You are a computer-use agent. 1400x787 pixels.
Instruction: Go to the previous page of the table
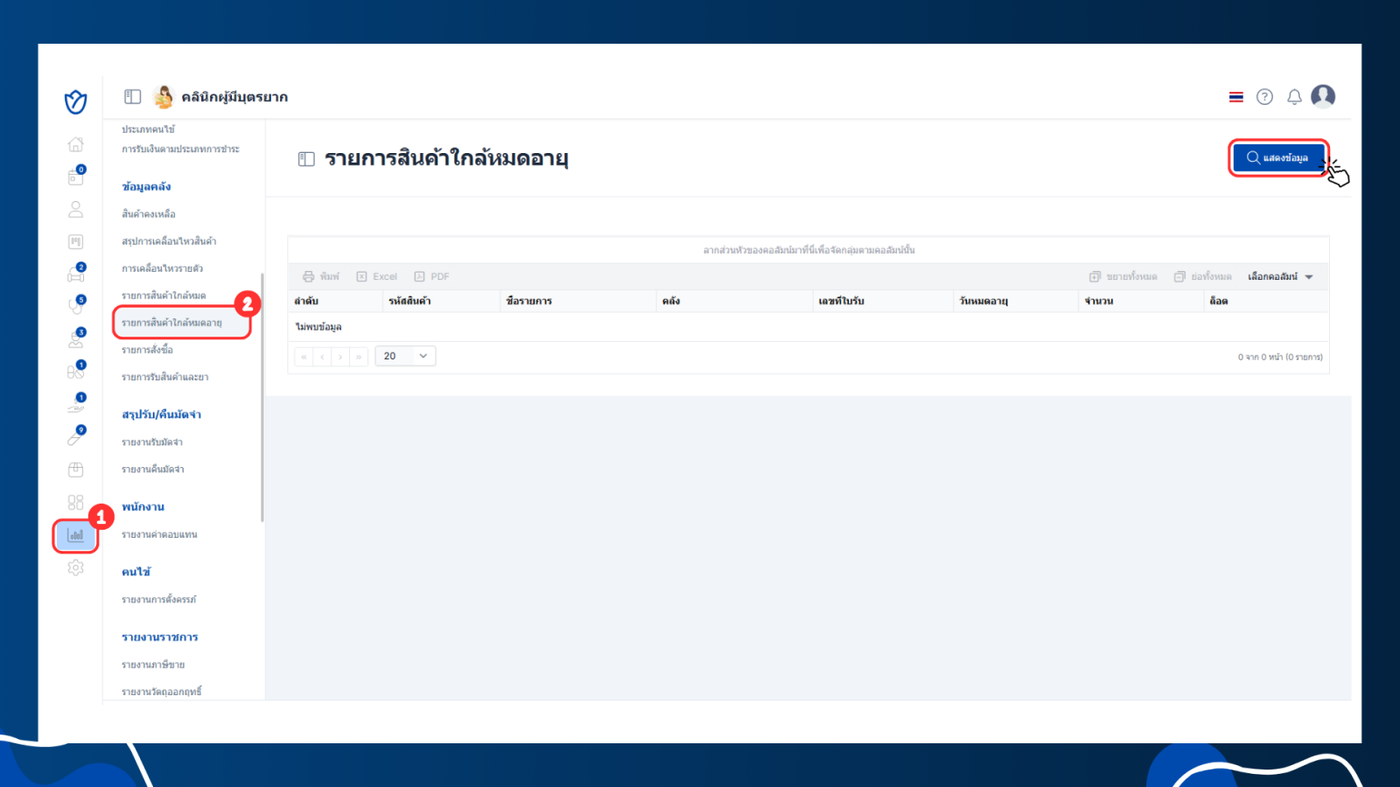322,356
